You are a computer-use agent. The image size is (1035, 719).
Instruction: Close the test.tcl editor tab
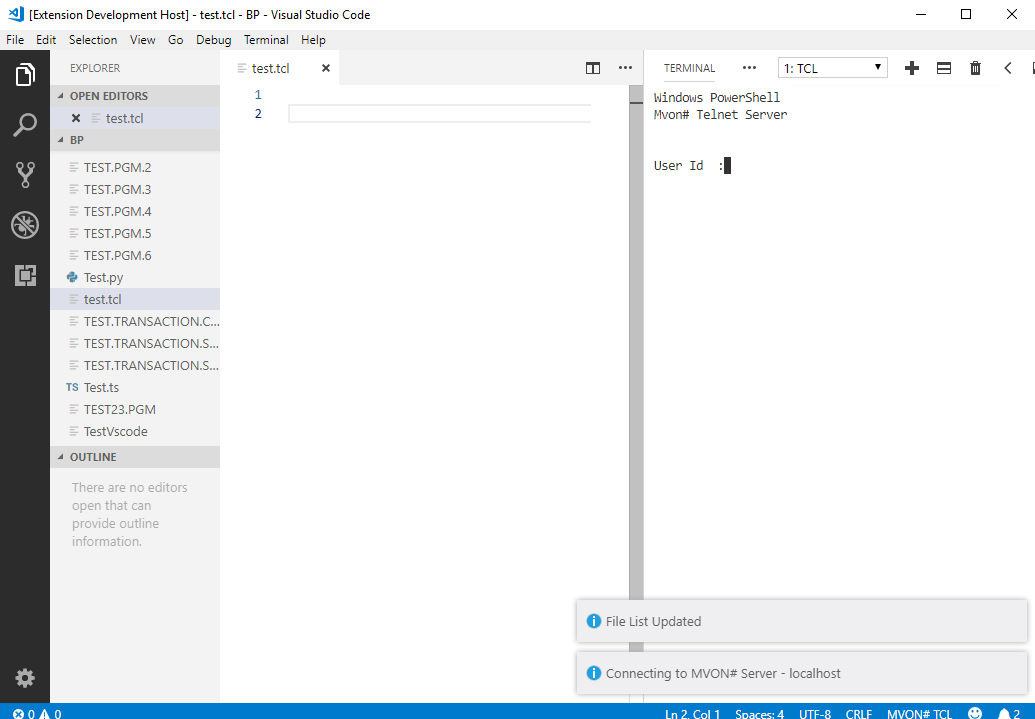(x=325, y=68)
